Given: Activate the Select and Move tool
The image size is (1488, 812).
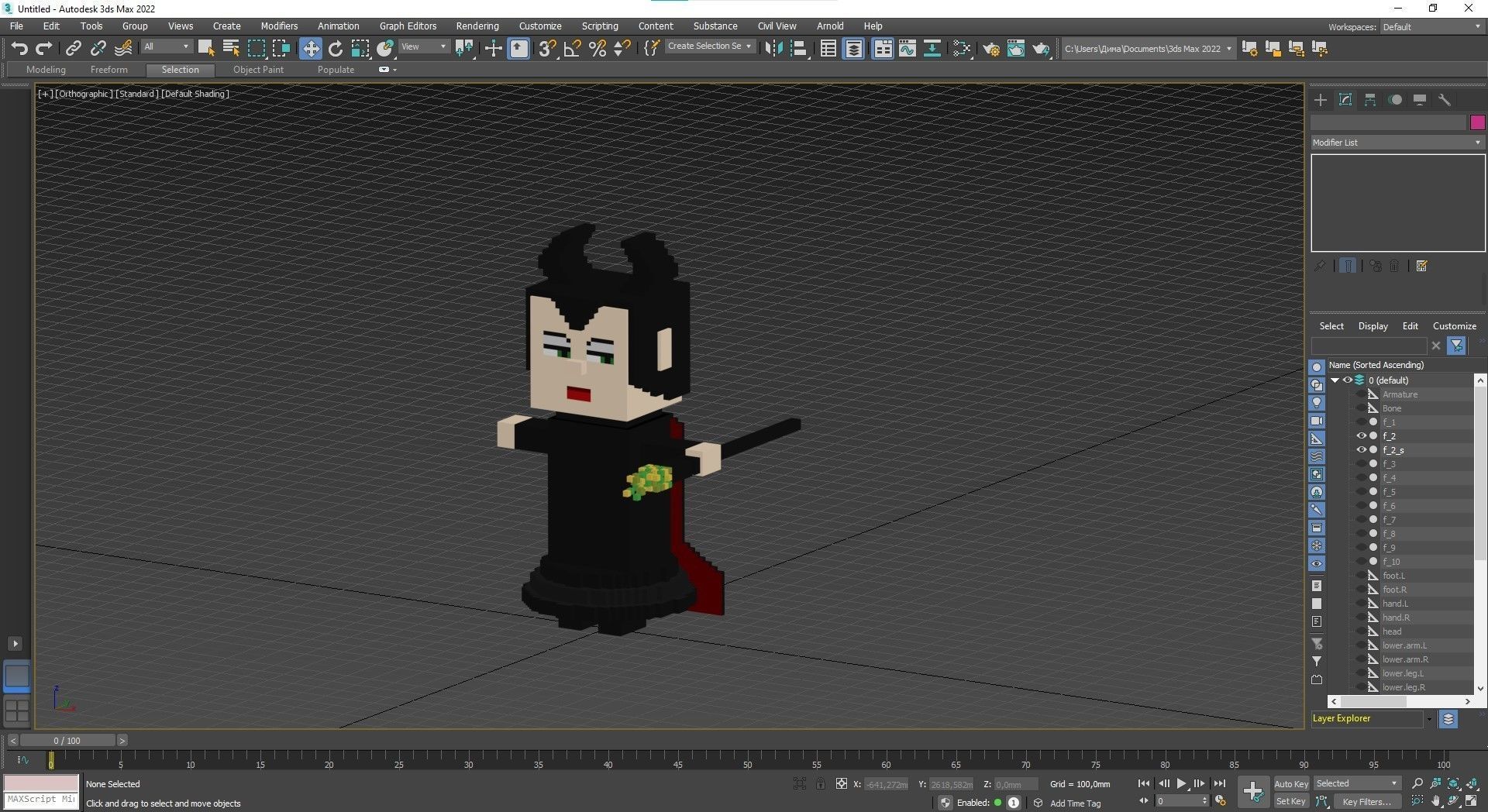Looking at the screenshot, I should coord(311,48).
